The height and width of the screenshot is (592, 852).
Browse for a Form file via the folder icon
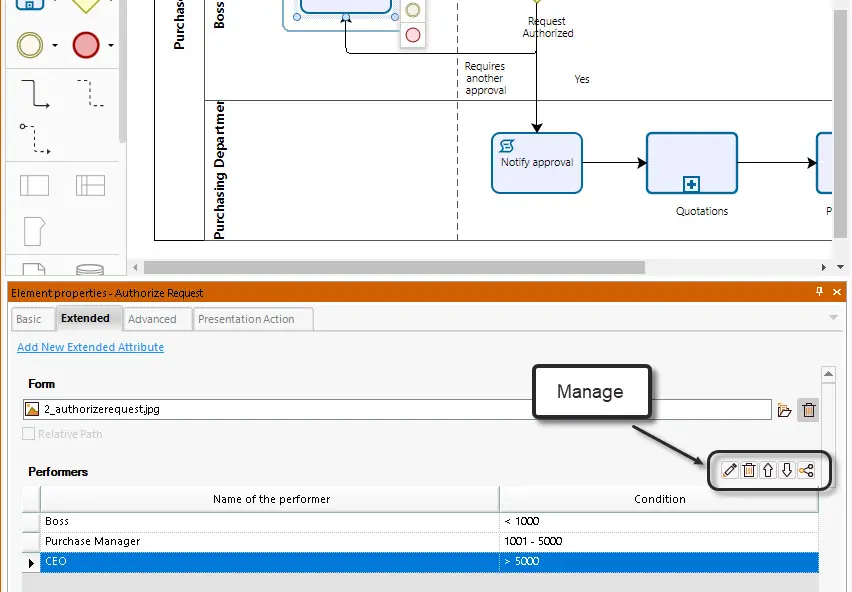(x=784, y=410)
